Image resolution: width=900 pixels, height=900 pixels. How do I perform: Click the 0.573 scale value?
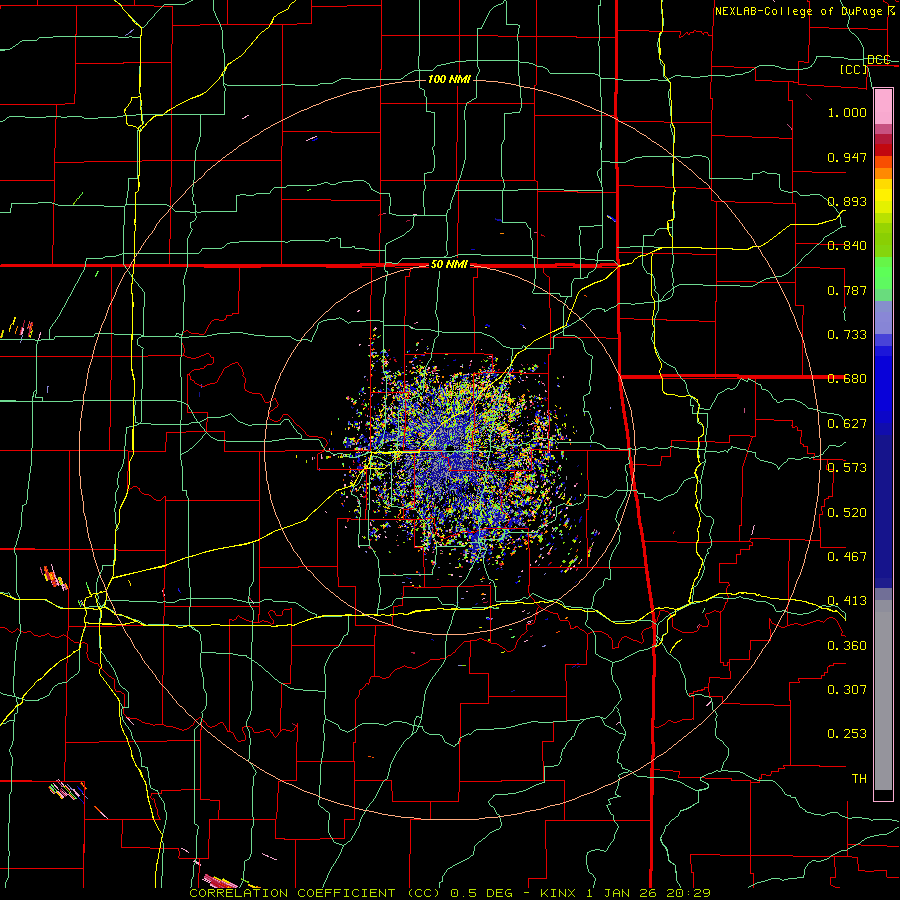click(847, 468)
